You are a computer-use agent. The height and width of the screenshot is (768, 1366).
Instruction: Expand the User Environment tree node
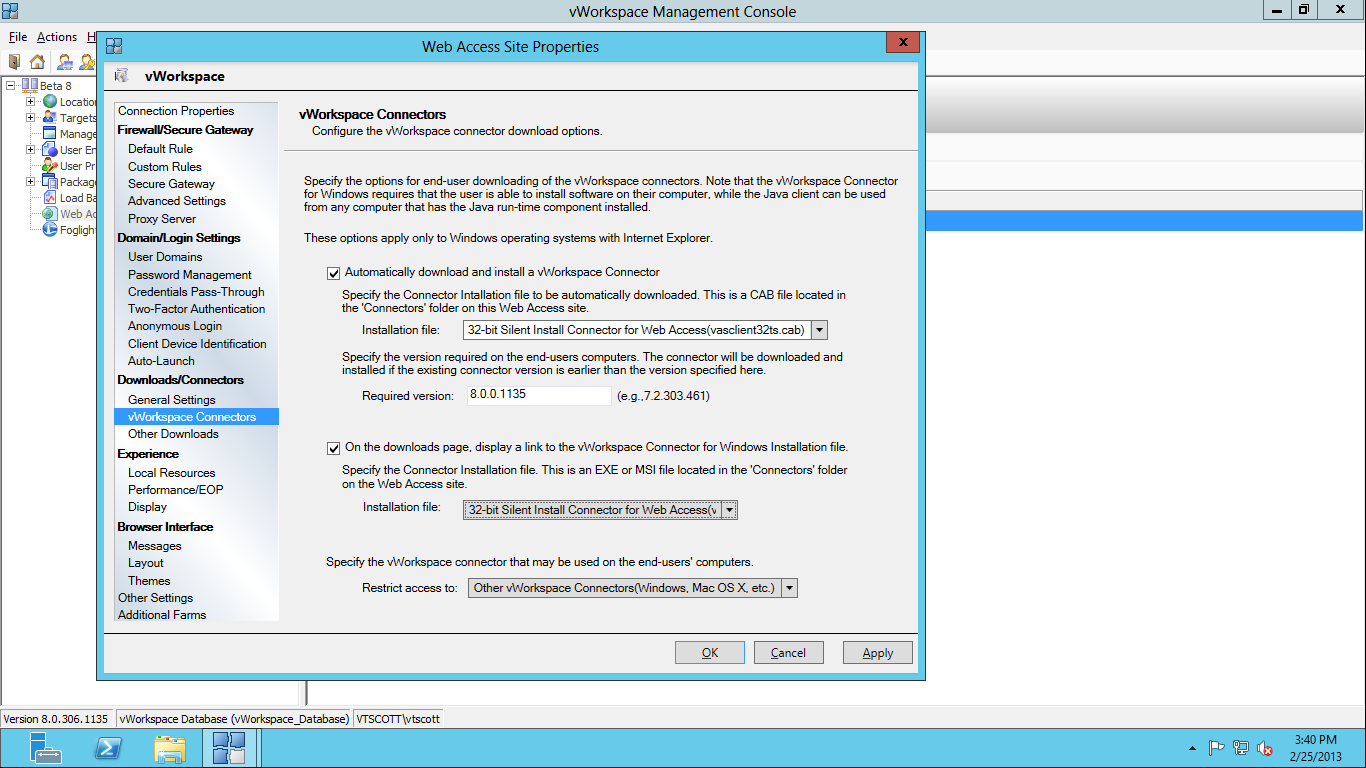[x=31, y=149]
